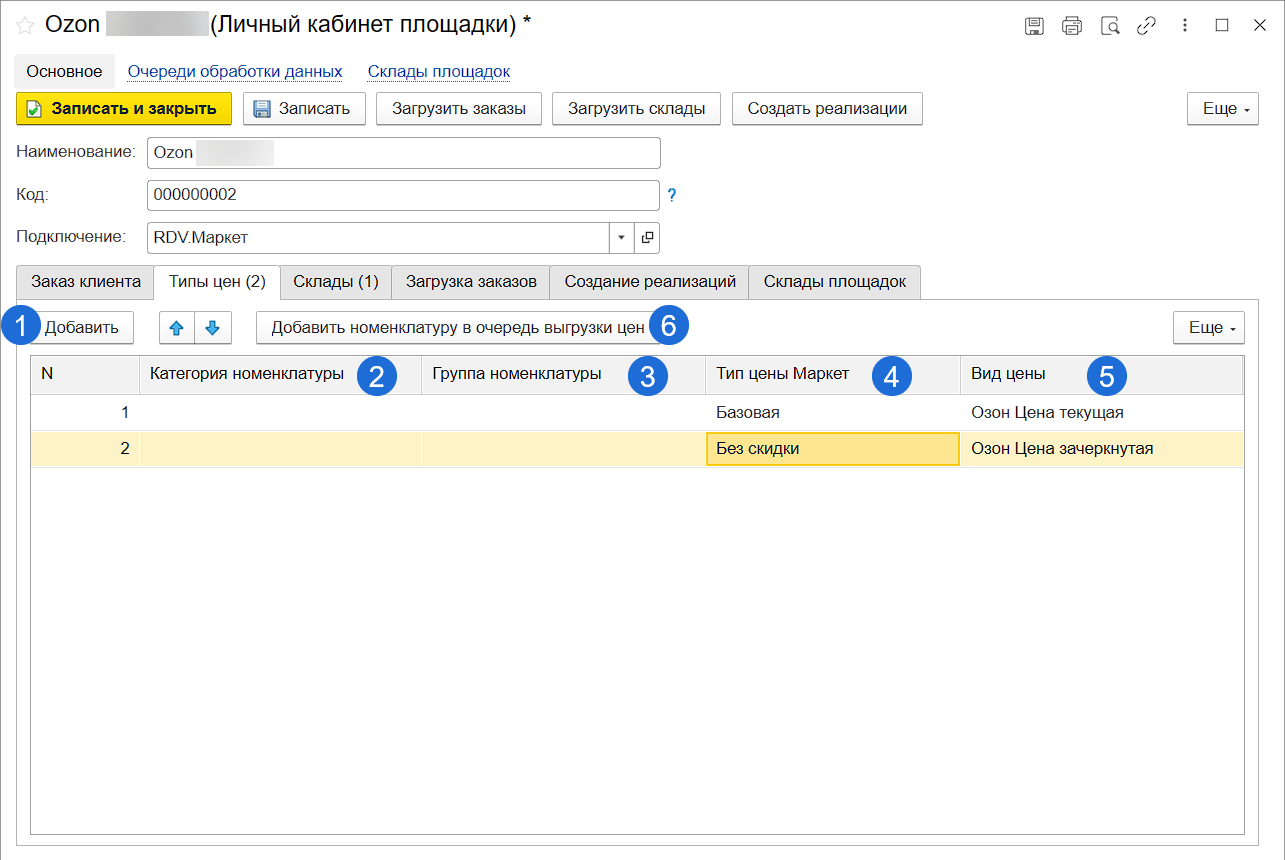Open the Подключение linked record icon
Viewport: 1285px width, 860px height.
coord(647,237)
